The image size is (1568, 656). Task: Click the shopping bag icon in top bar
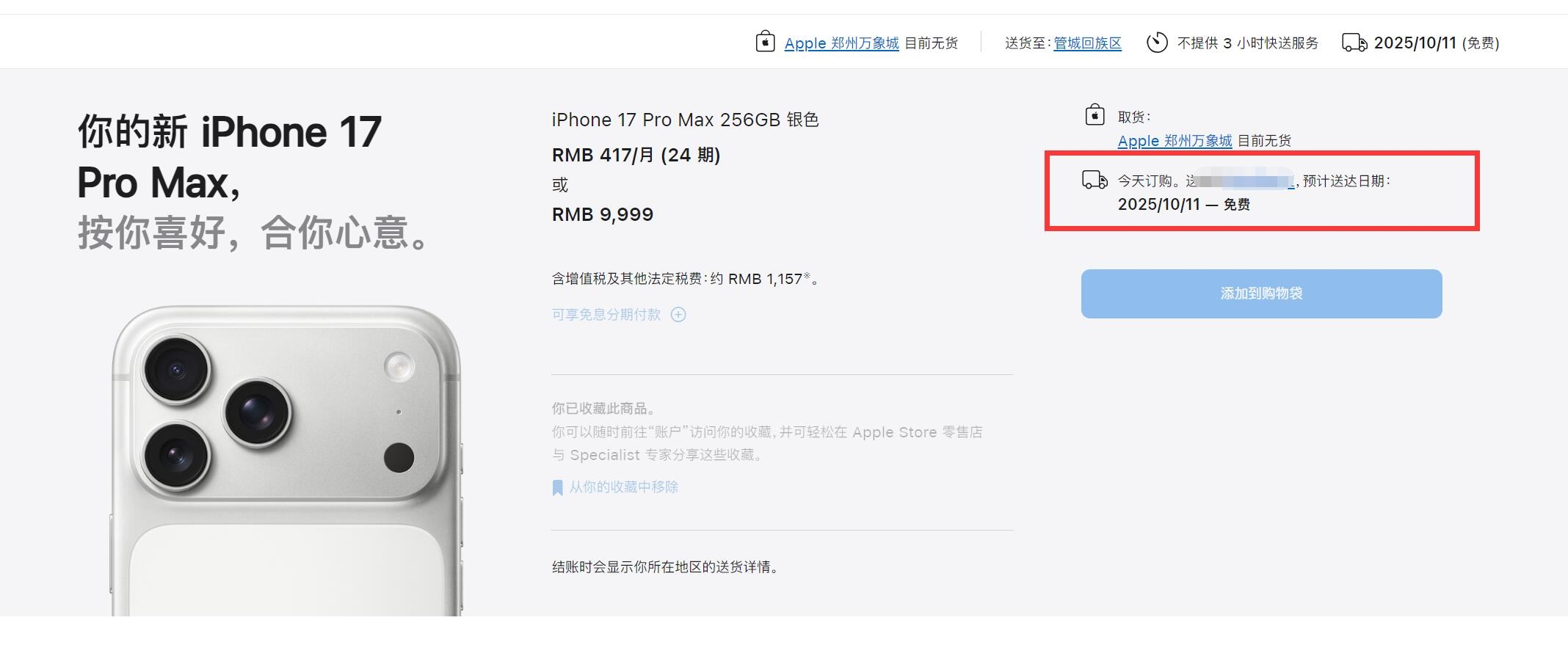(765, 41)
